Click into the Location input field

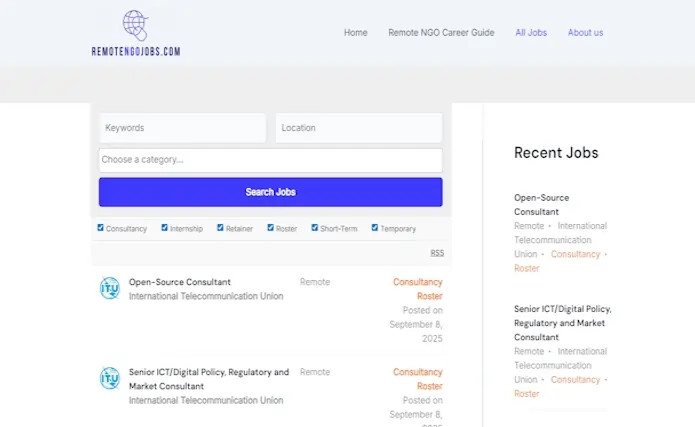click(x=358, y=128)
